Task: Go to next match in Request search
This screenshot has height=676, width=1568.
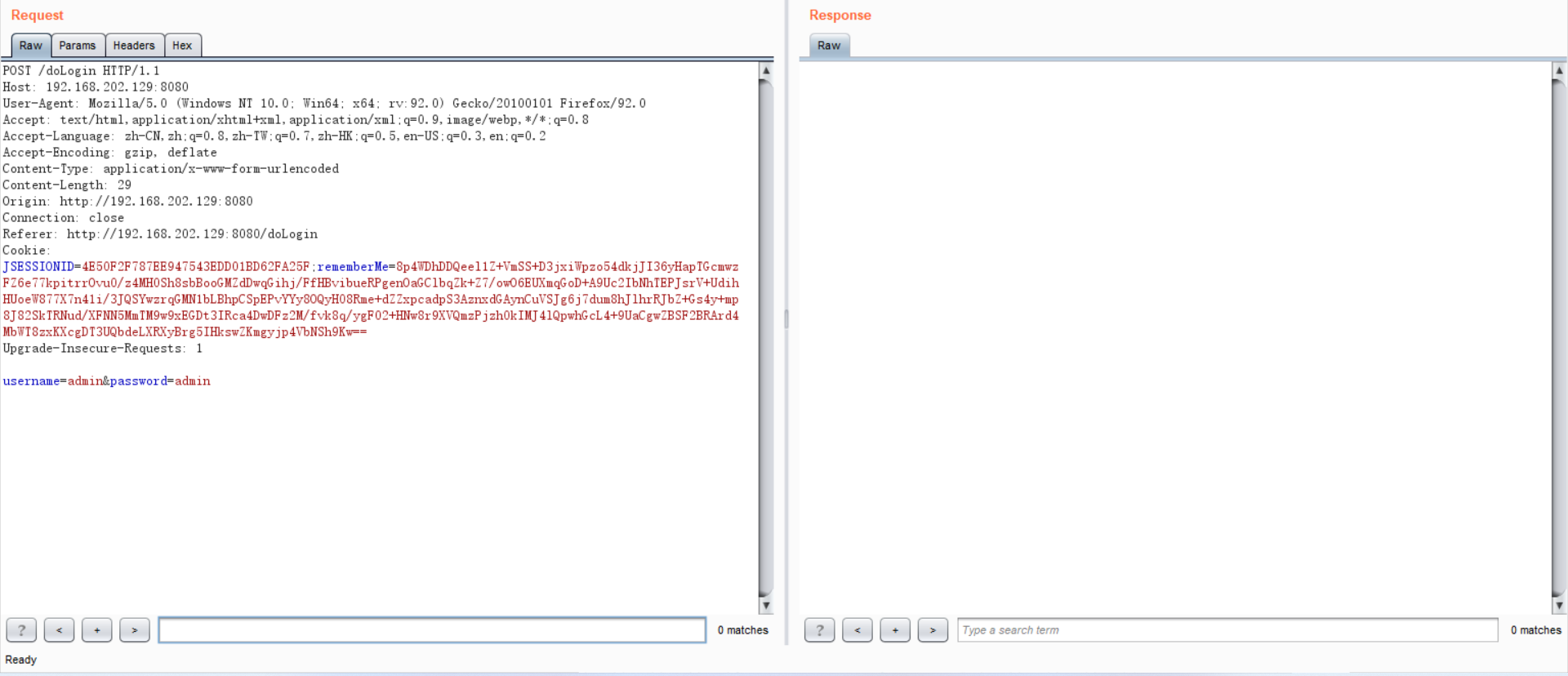Action: click(135, 630)
